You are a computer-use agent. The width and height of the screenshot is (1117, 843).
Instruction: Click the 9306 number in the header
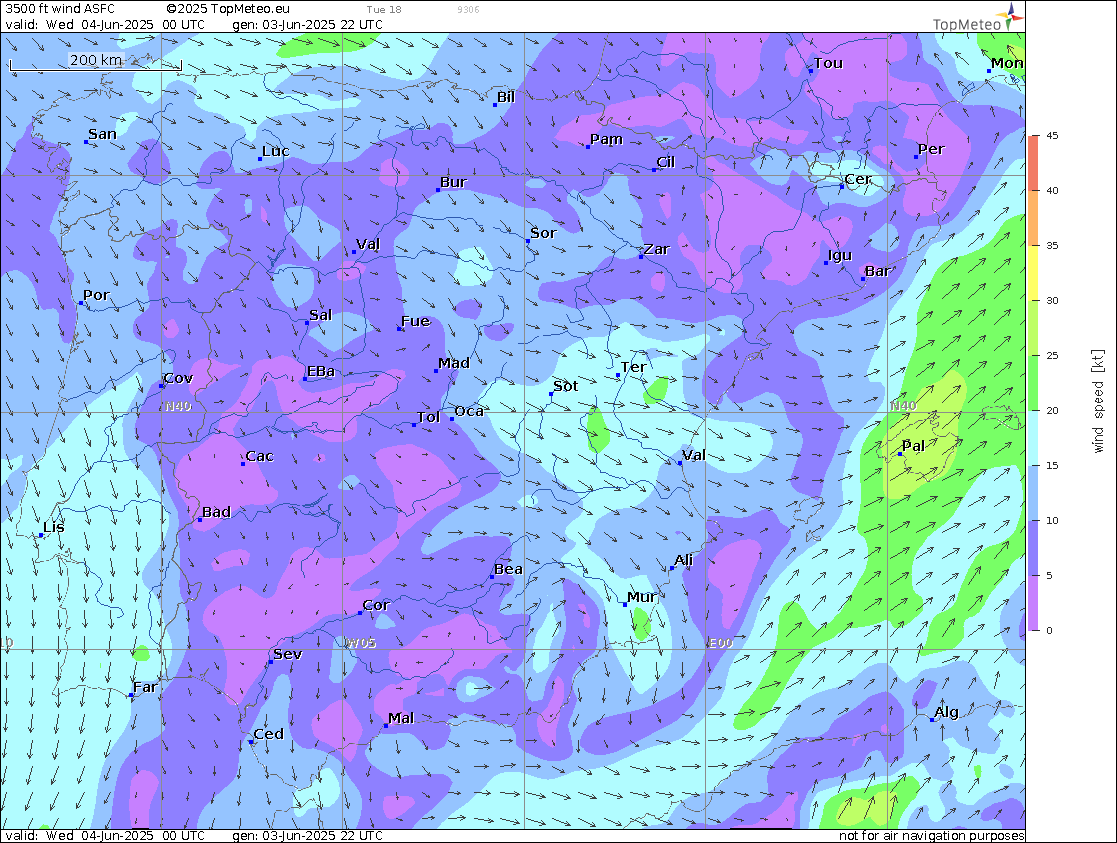[468, 9]
